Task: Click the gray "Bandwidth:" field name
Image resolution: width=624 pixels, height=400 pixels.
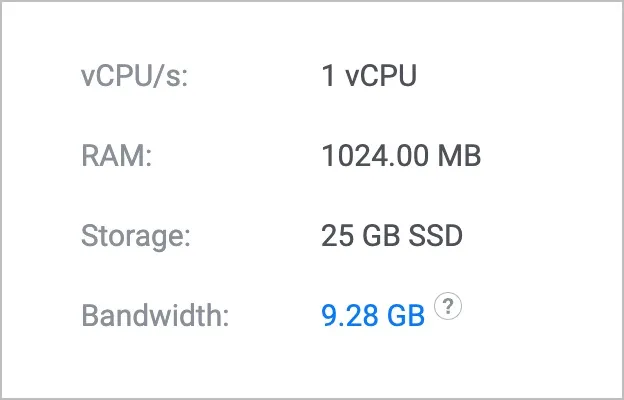Action: (155, 317)
